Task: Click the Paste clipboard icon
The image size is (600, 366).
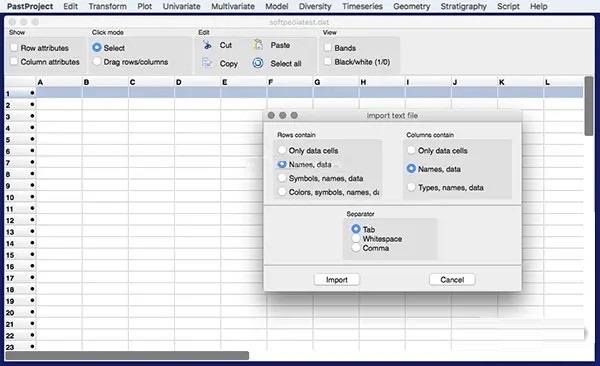Action: (258, 45)
